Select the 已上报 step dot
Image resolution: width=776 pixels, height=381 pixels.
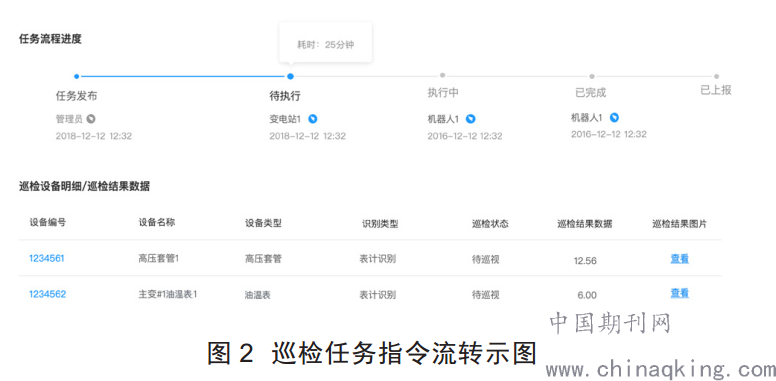click(x=716, y=76)
